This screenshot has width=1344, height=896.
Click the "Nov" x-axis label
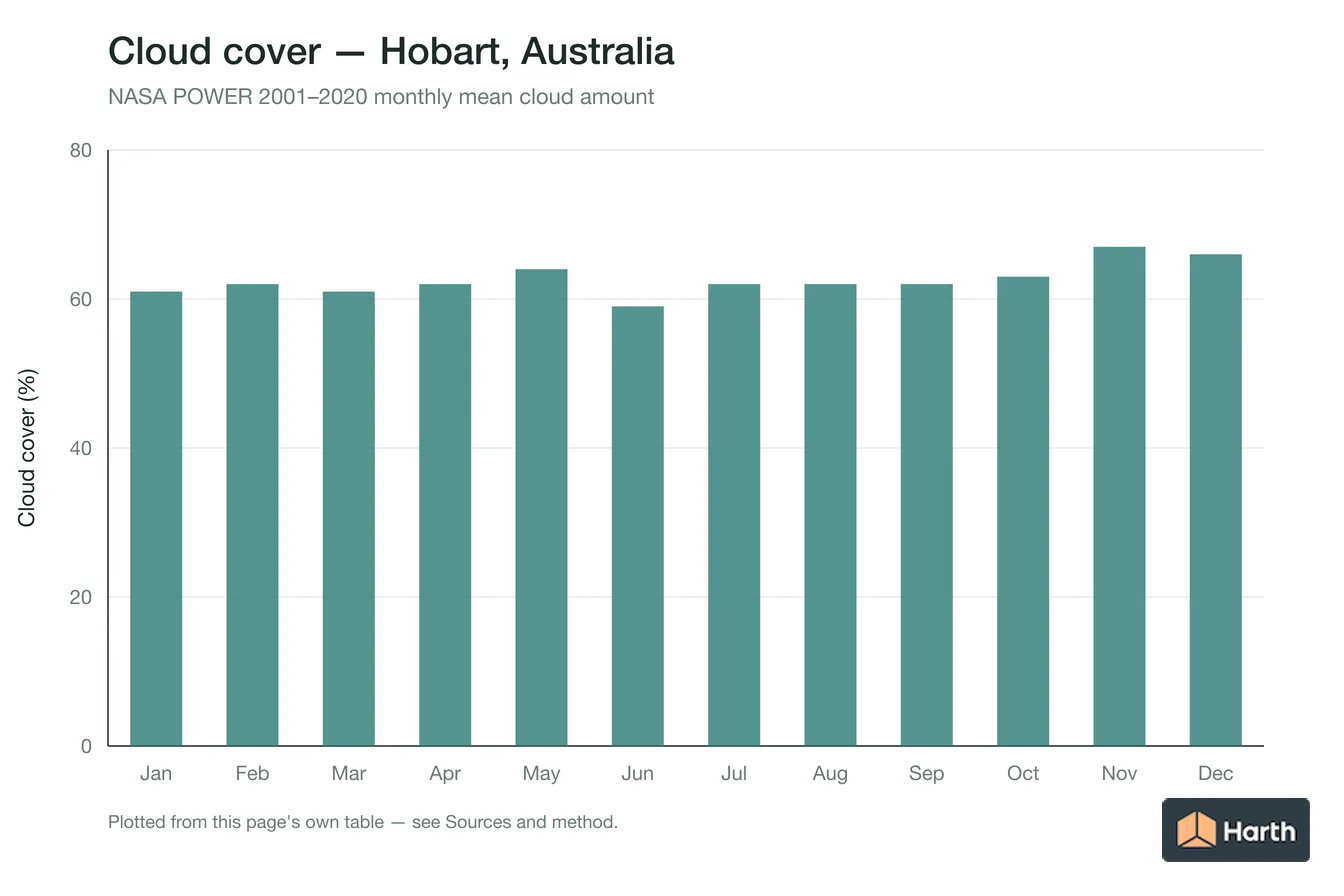point(1119,773)
